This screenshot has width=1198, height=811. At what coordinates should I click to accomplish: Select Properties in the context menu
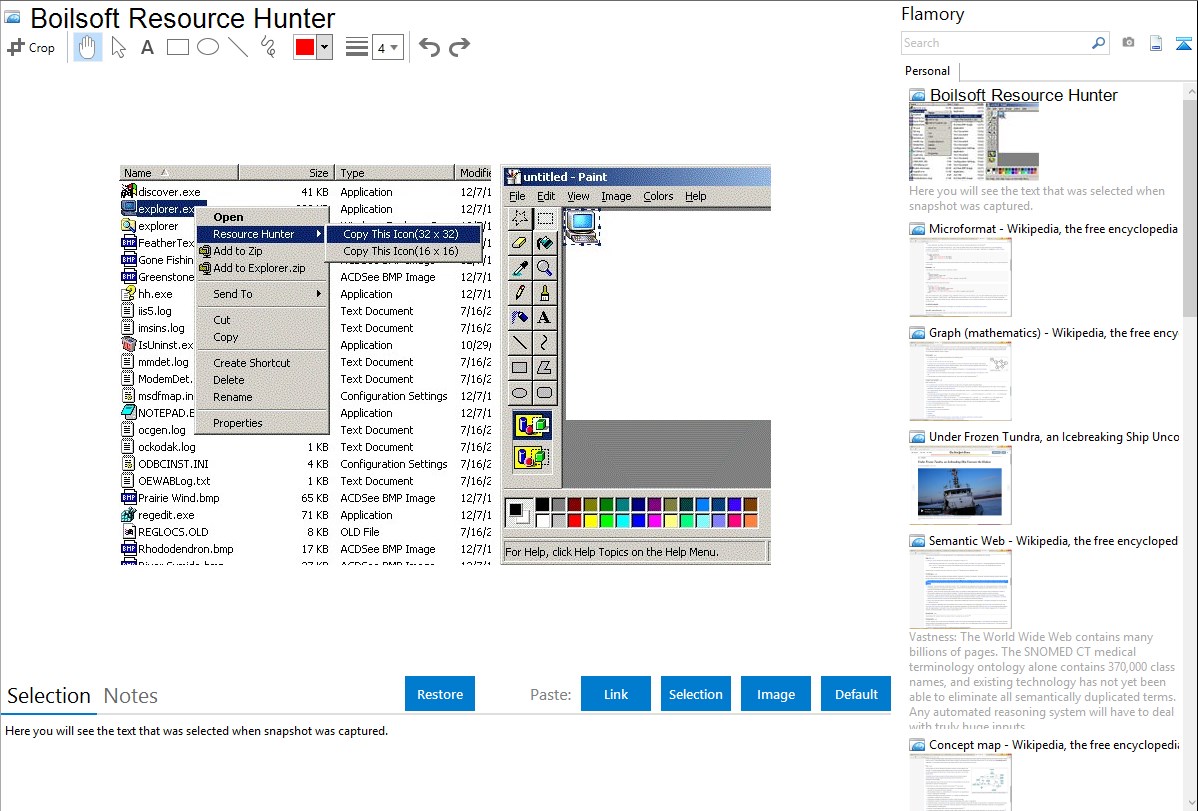262,423
